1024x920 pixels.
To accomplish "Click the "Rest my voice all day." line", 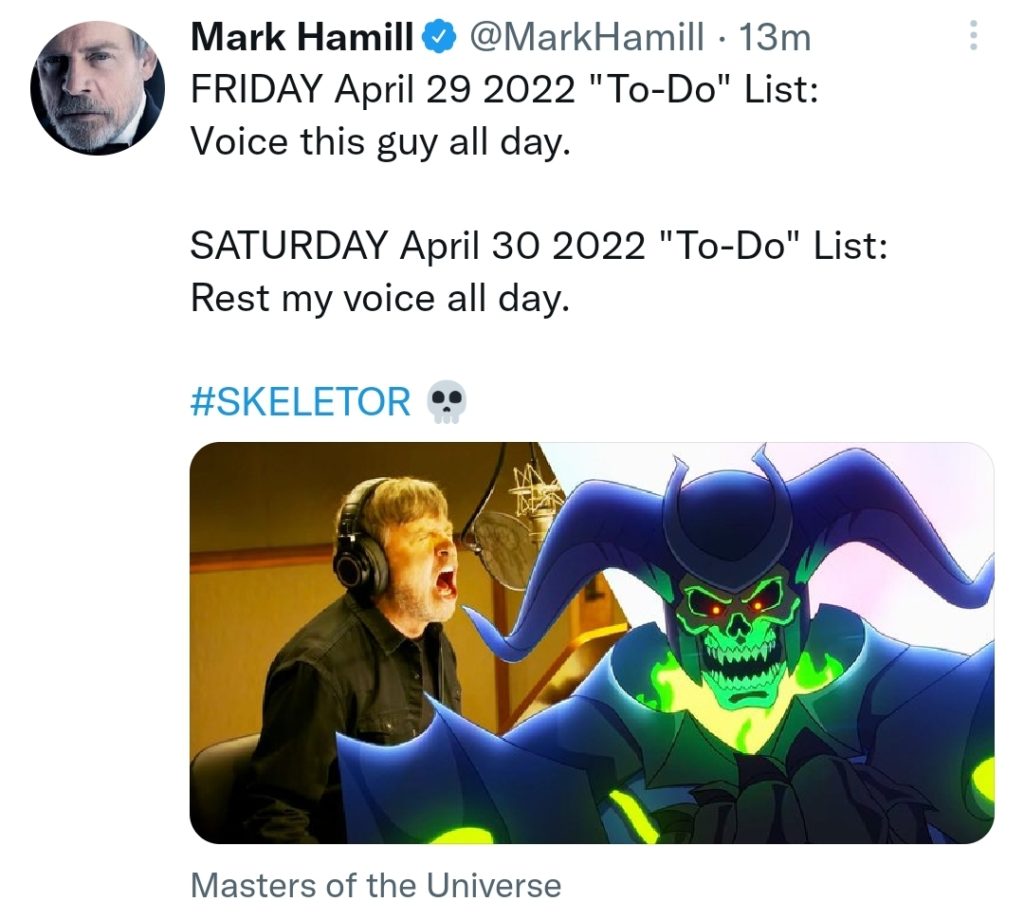I will (x=380, y=297).
